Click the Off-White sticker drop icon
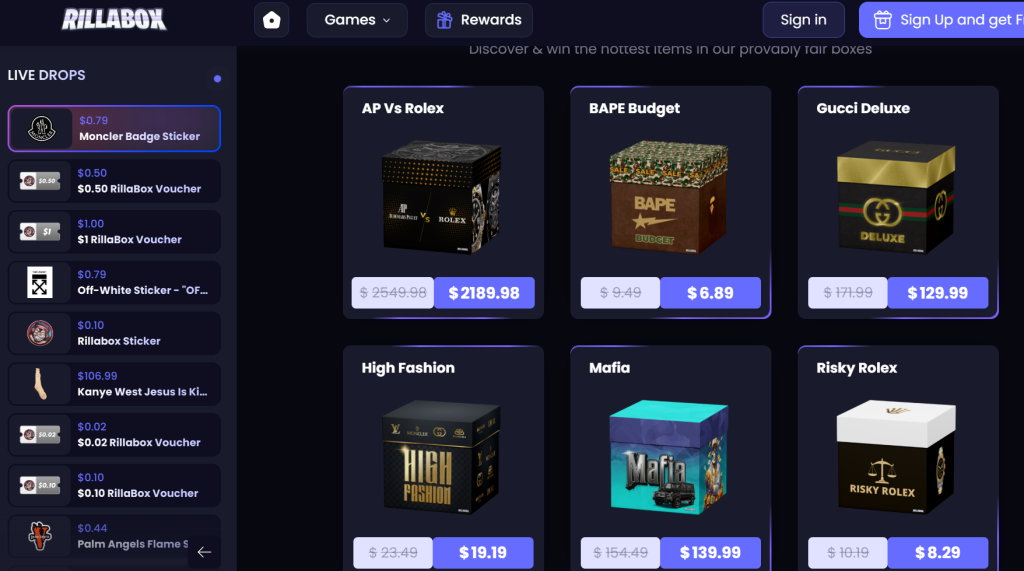Screen dimensions: 1024x571 (x=40, y=283)
